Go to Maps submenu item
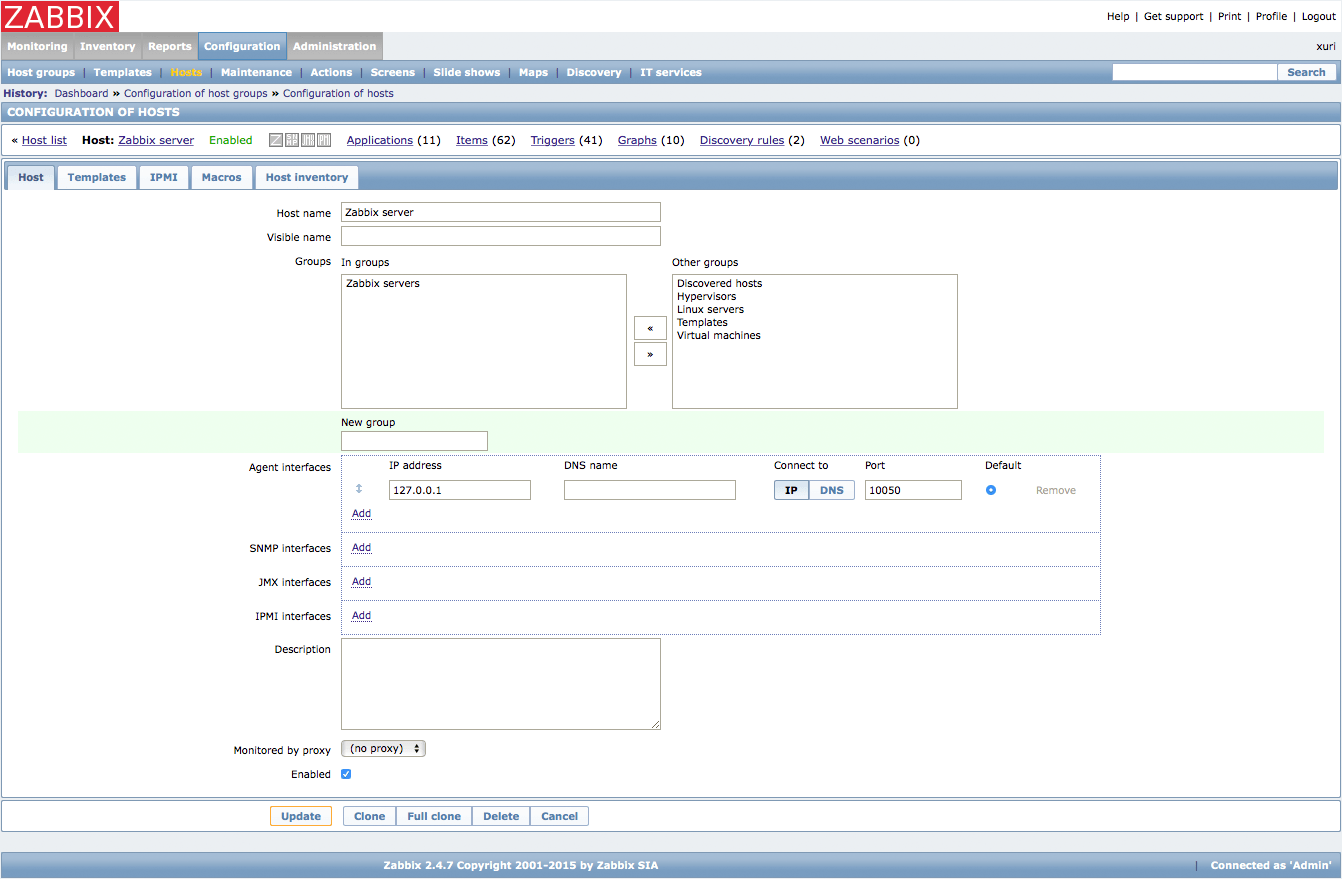This screenshot has height=879, width=1342. (x=533, y=72)
